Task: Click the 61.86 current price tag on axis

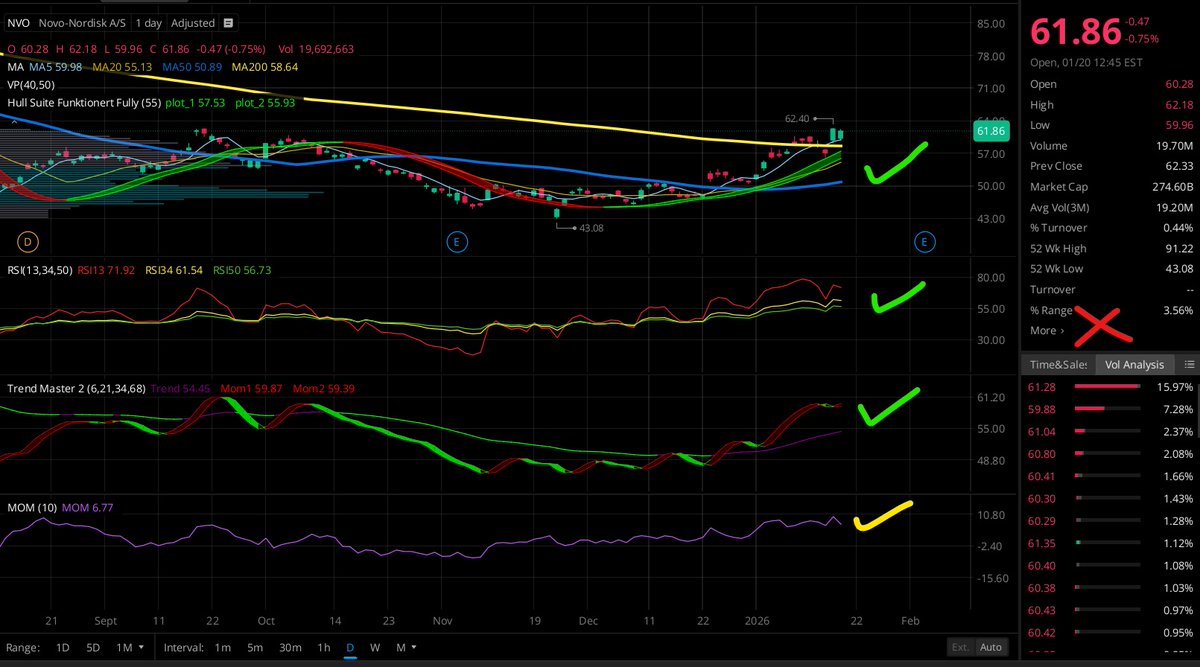Action: (989, 131)
